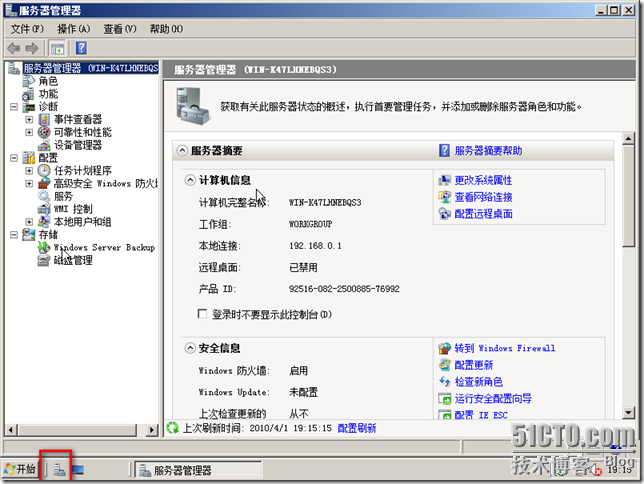
Task: Click the Windows Server Backup icon
Action: [44, 247]
